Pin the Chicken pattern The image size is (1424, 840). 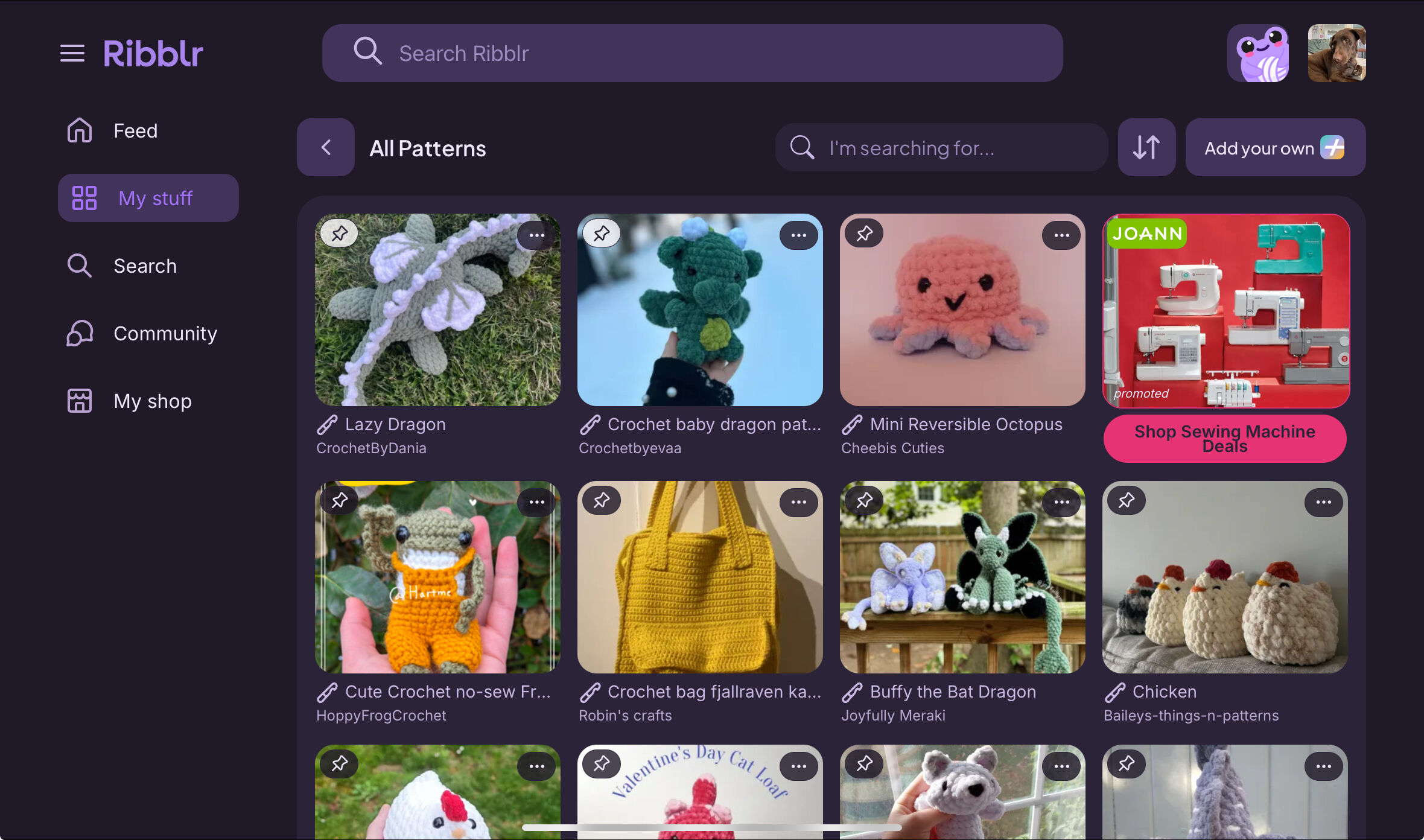point(1127,500)
